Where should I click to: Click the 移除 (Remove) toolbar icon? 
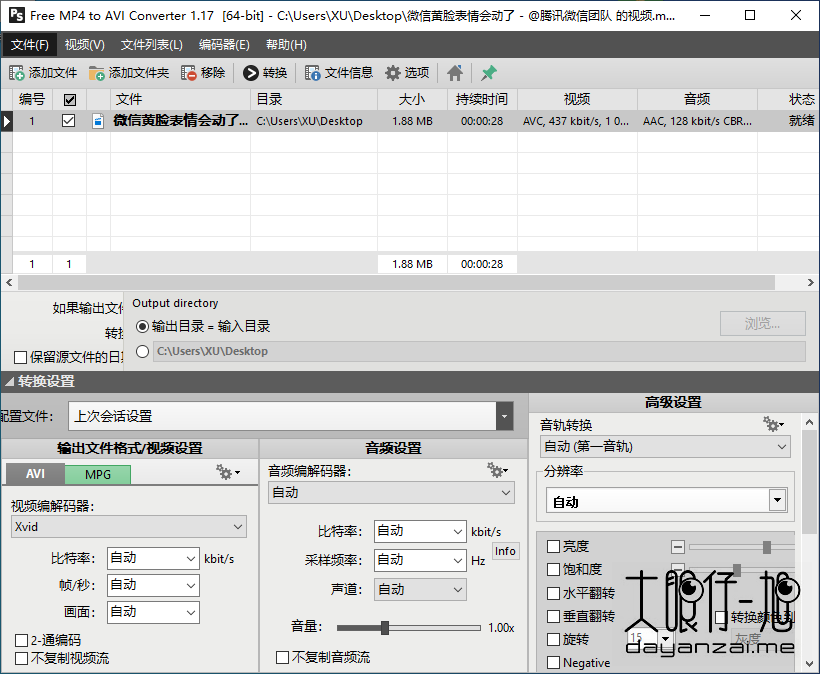click(x=188, y=73)
